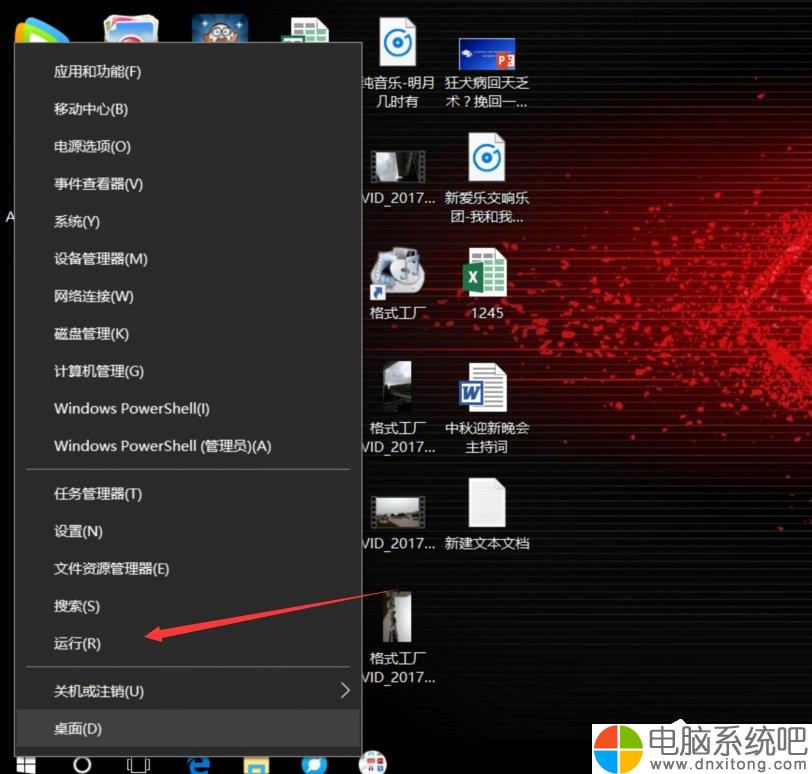Launch Windows PowerShell (管理员)(A)

(188, 446)
